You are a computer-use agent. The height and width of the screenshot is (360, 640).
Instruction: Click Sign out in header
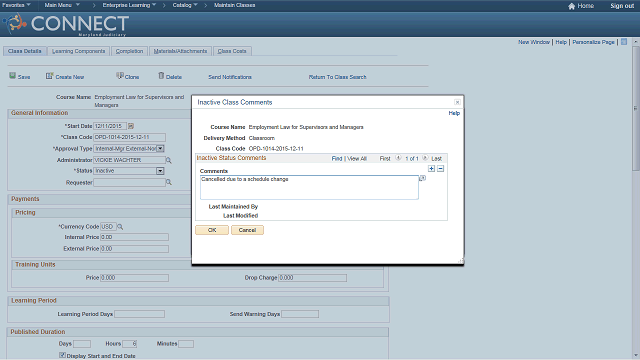pyautogui.click(x=622, y=6)
